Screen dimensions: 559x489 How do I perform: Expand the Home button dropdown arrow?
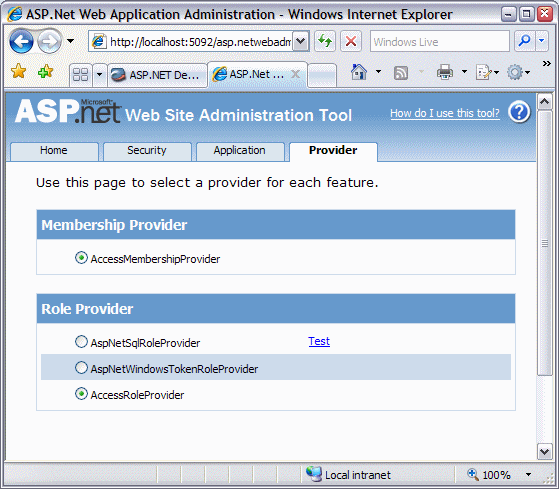pos(378,72)
